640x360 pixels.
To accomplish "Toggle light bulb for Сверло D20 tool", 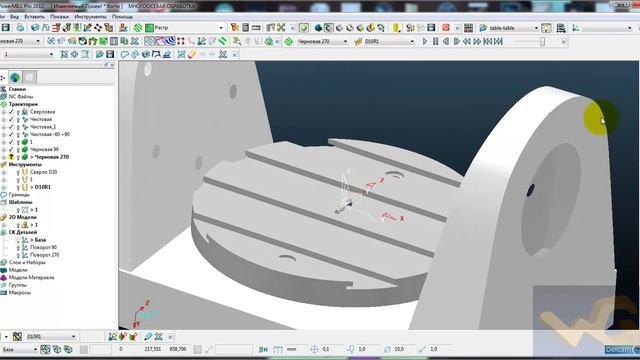I will (18, 172).
